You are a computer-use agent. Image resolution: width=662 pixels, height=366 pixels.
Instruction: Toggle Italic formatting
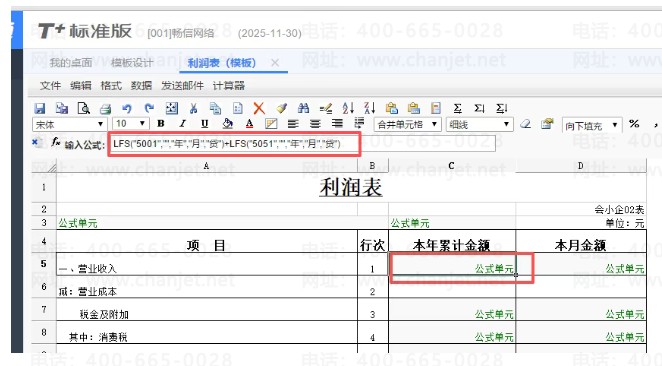click(182, 124)
